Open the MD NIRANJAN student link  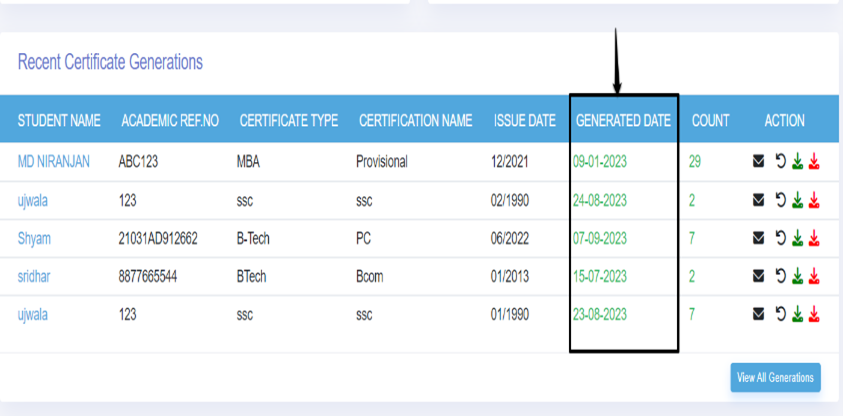tap(53, 161)
